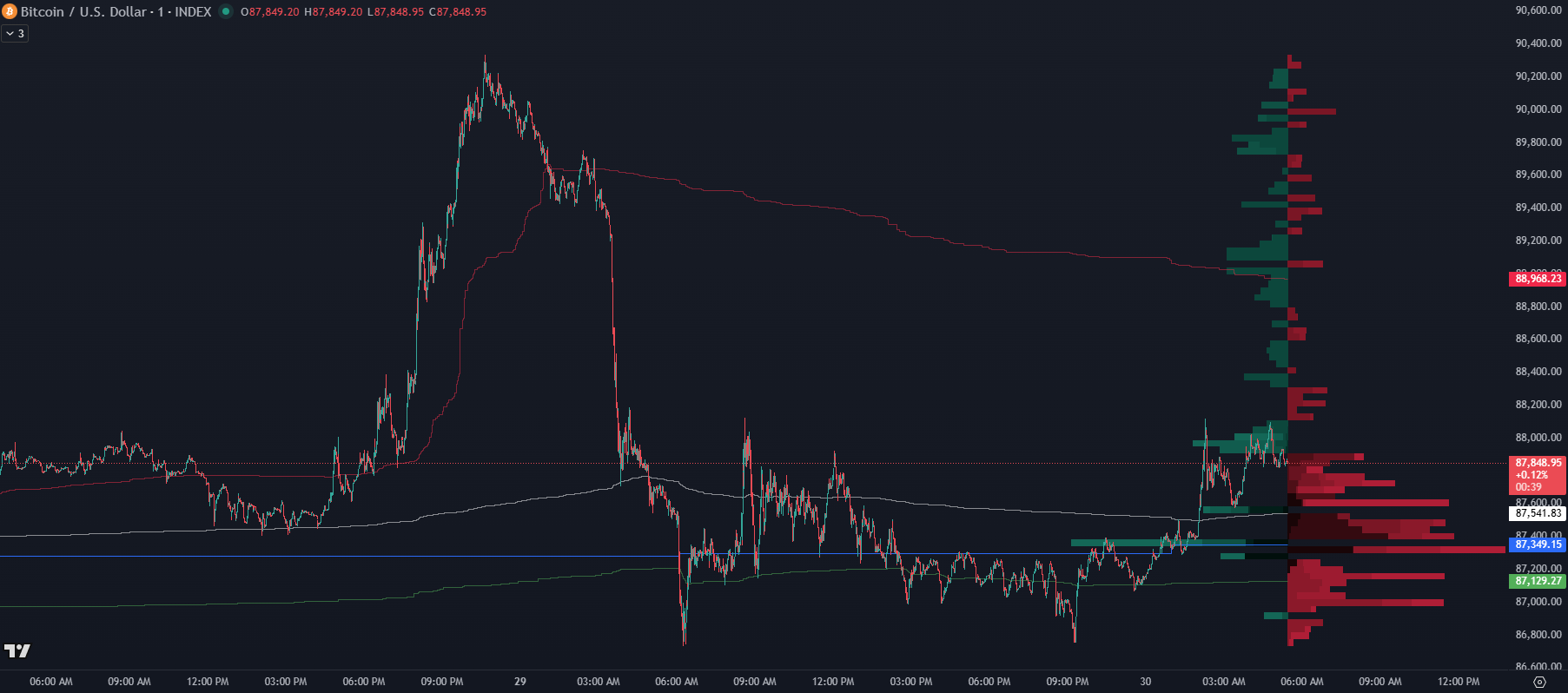
Task: Open the chart settings gear icon
Action: [x=1539, y=682]
